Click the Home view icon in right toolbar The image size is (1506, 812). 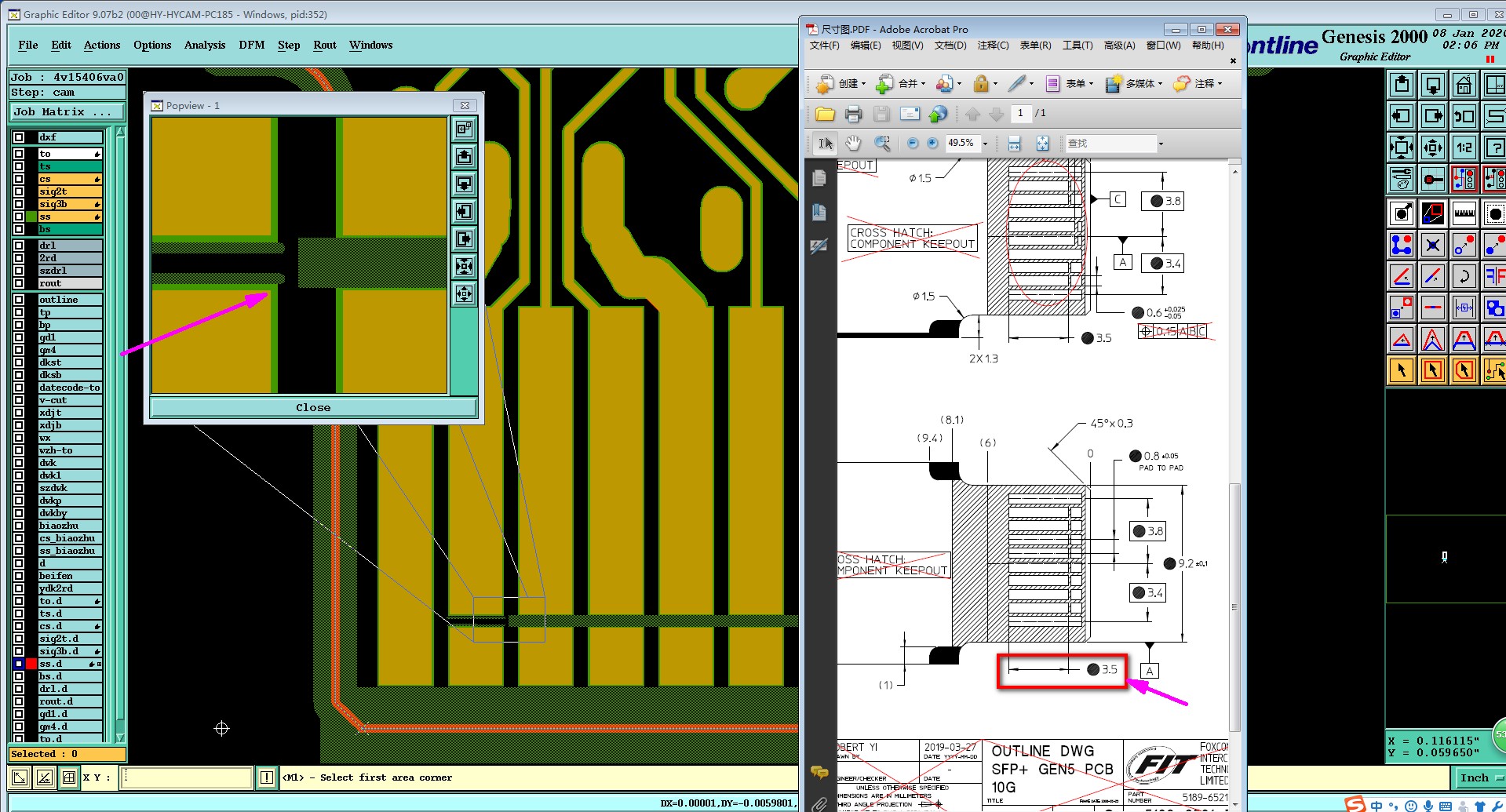coord(1464,85)
